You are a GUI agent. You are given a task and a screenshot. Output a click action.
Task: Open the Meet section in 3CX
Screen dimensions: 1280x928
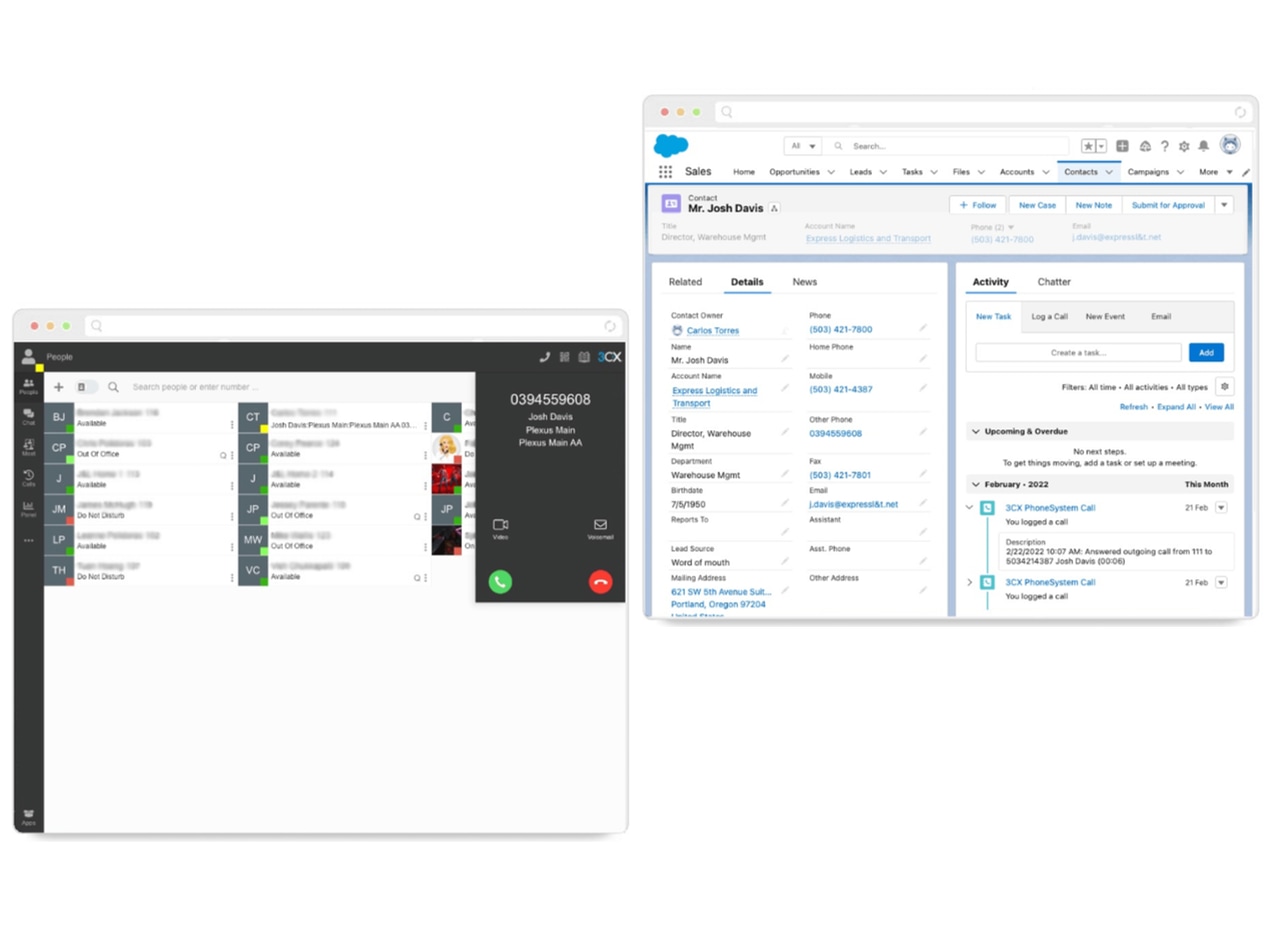(28, 445)
